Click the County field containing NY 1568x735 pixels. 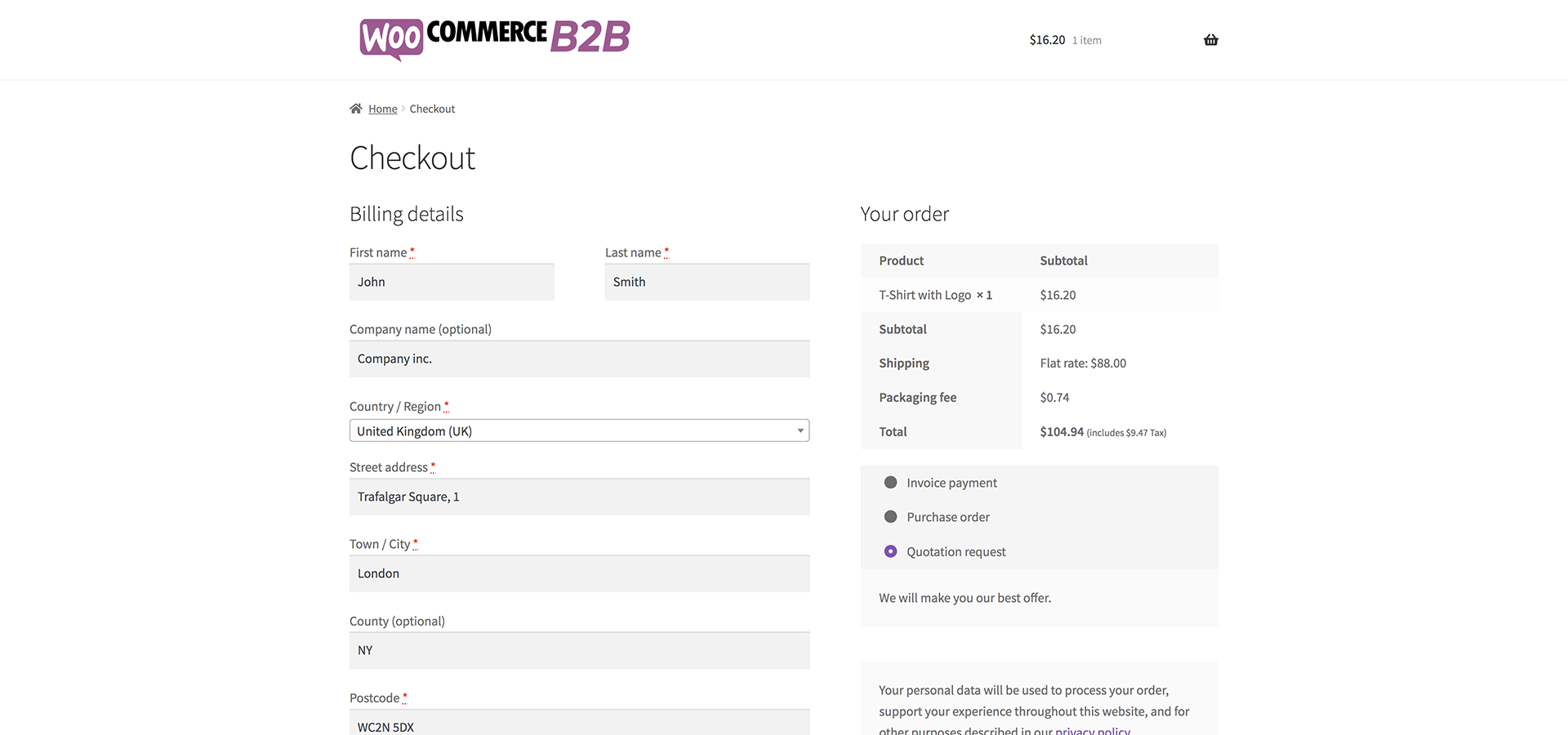[x=579, y=651]
